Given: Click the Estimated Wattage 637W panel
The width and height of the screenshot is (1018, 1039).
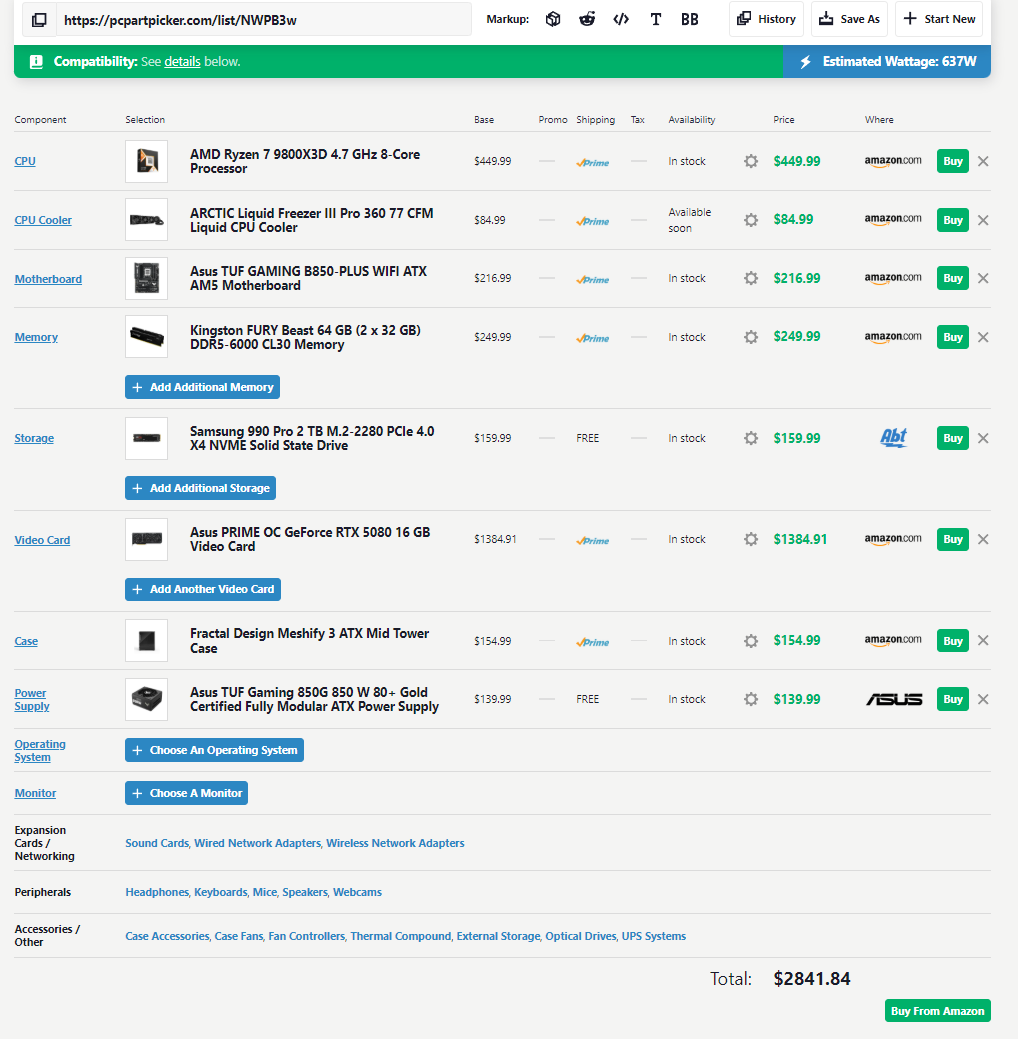Looking at the screenshot, I should pos(887,62).
